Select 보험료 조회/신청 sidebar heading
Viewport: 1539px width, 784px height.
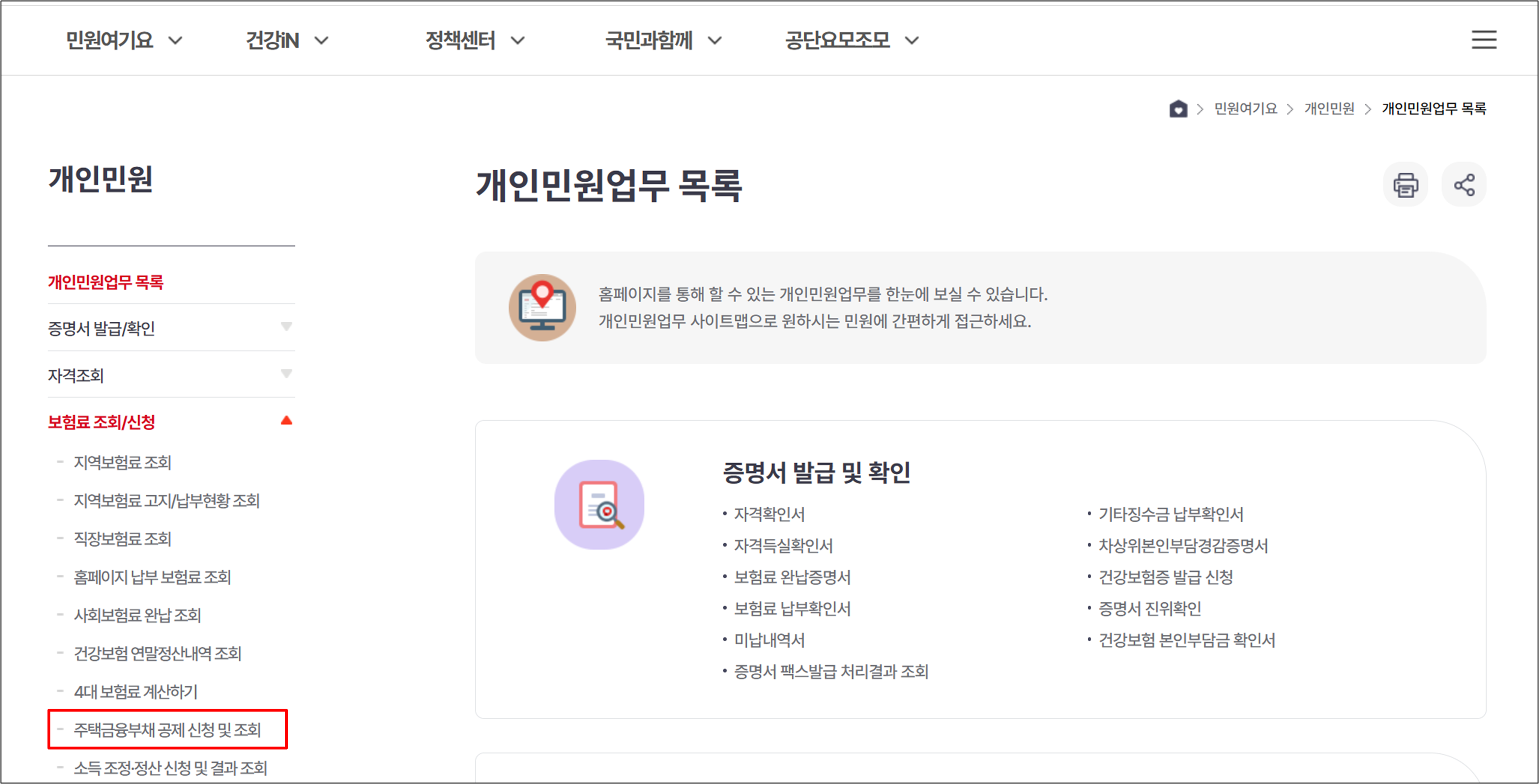click(102, 422)
